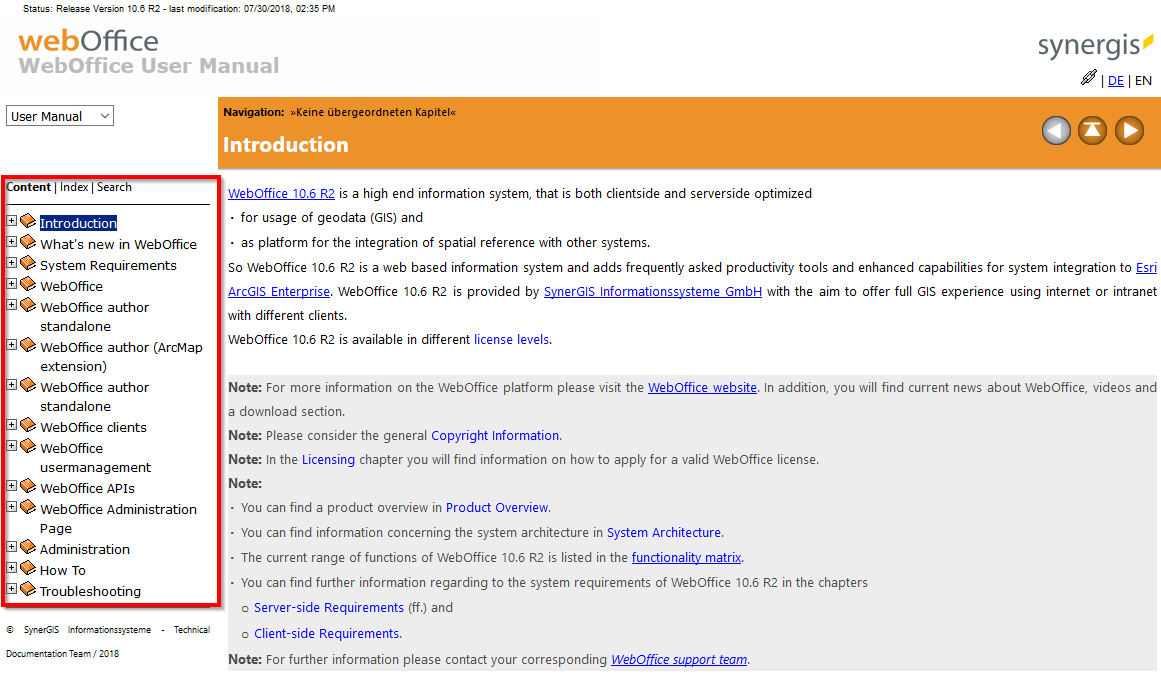Click the back navigation arrow button
Screen dimensions: 1161x678
click(x=1056, y=130)
